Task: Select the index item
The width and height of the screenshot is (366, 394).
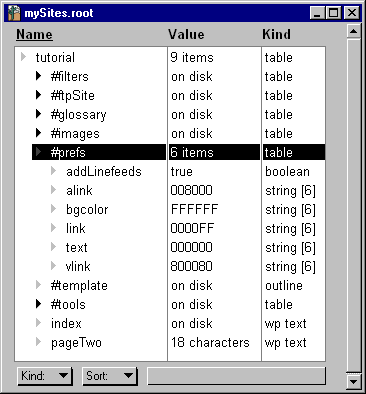Action: [66, 323]
